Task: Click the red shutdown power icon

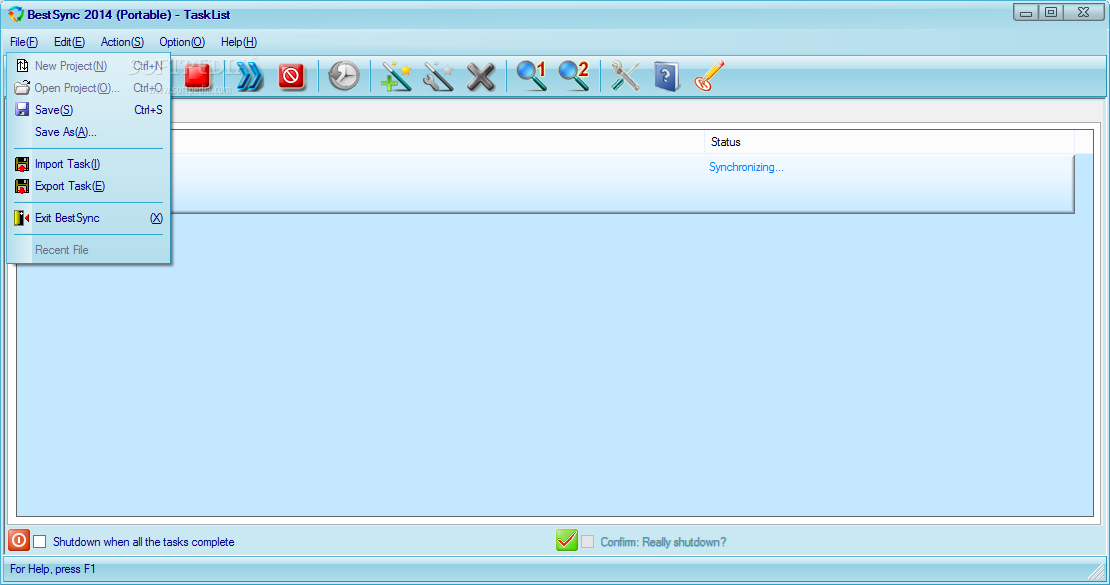Action: point(19,540)
